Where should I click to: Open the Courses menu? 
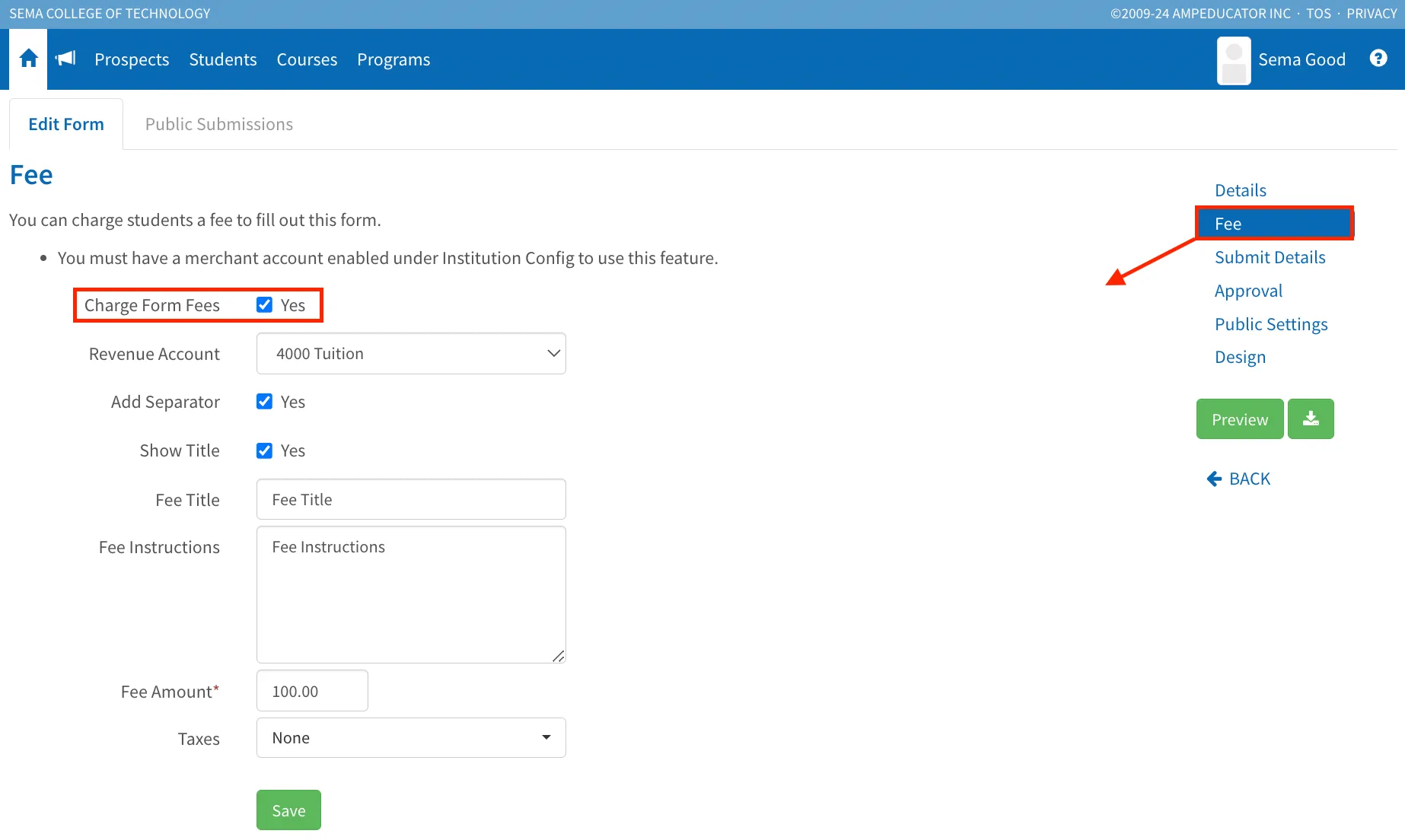[307, 59]
